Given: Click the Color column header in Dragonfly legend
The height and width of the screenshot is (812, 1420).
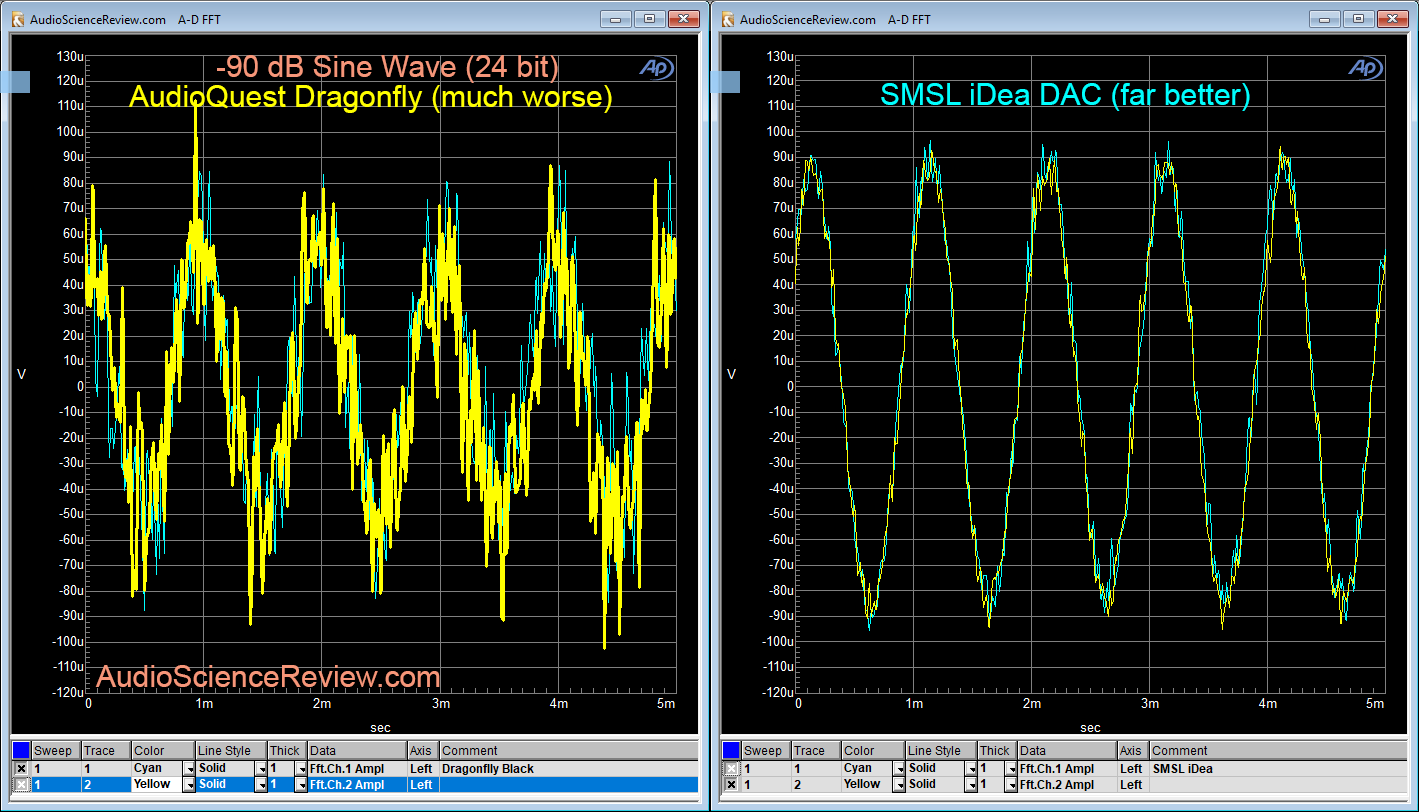Looking at the screenshot, I should [163, 751].
